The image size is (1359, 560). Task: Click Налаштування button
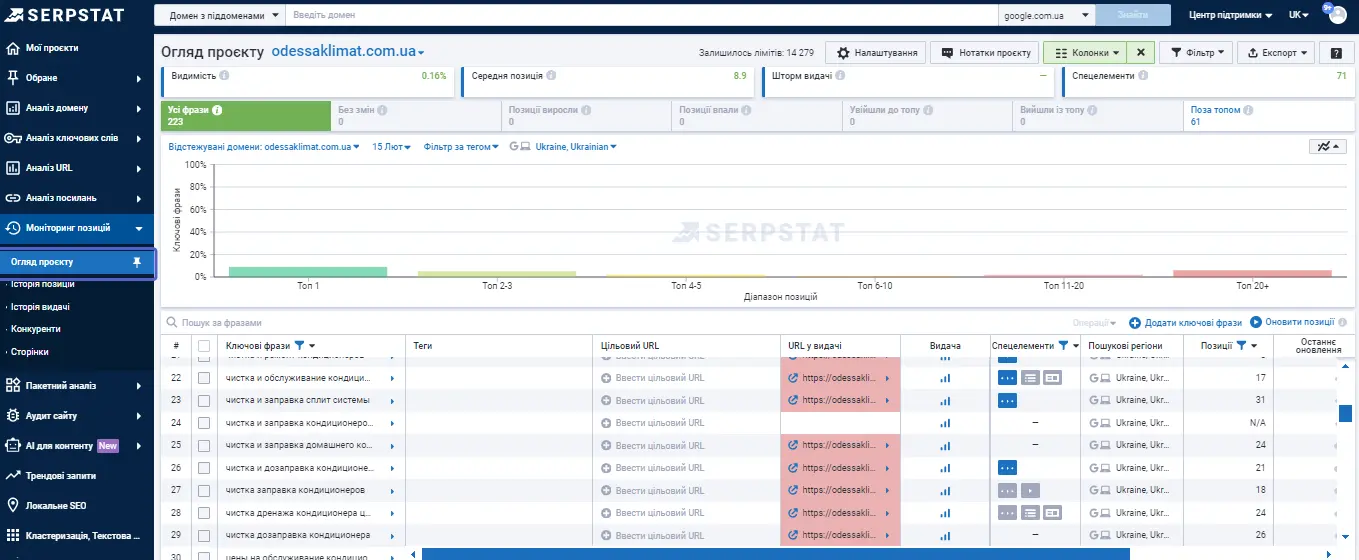tap(877, 53)
